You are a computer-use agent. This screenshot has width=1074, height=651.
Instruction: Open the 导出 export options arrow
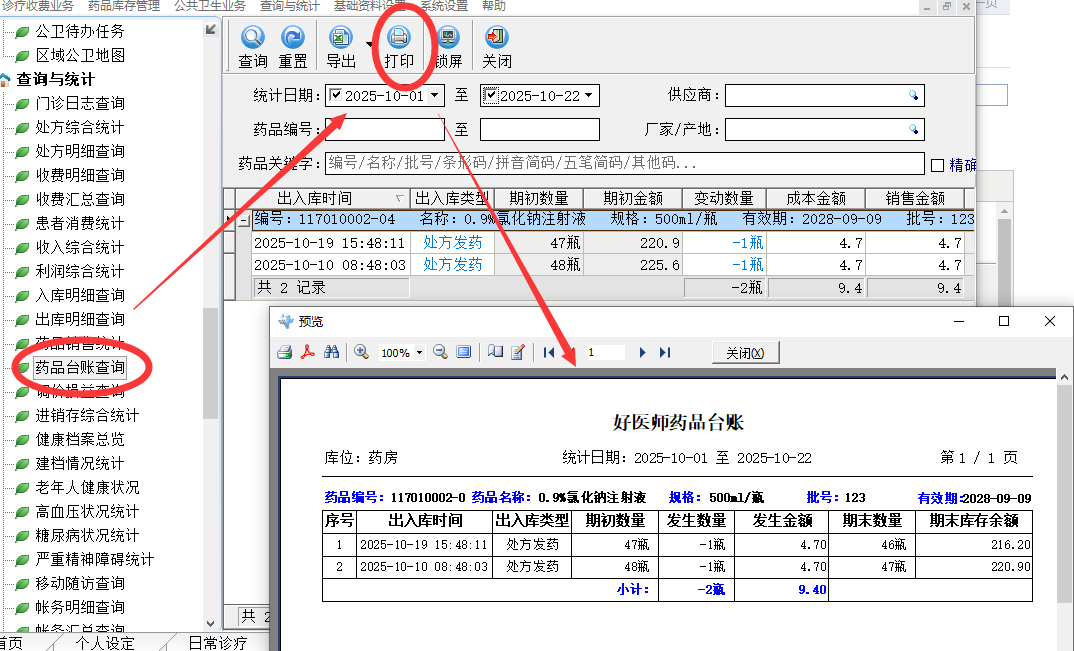point(369,45)
